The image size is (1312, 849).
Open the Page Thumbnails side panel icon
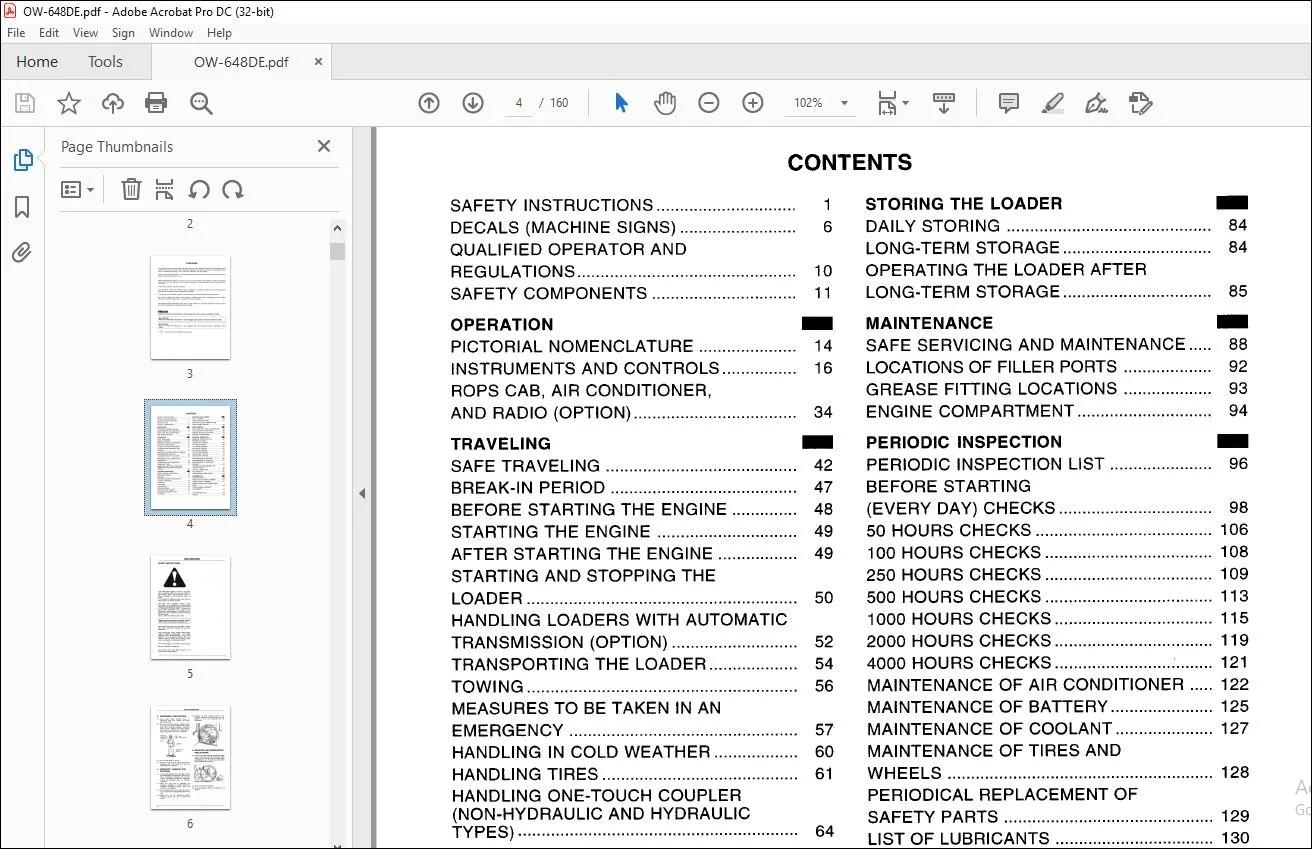point(22,160)
